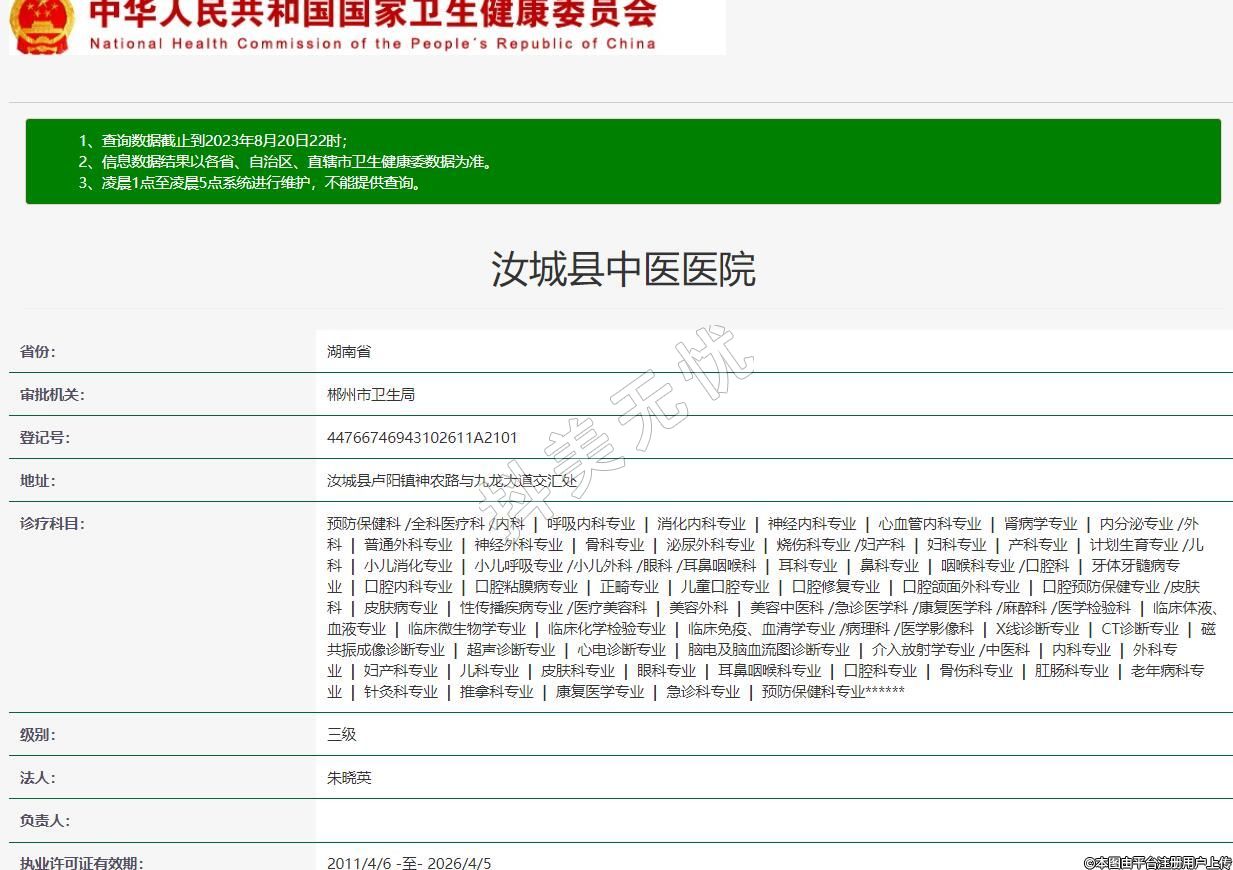
Task: Click the national emblem logo
Action: pyautogui.click(x=41, y=25)
